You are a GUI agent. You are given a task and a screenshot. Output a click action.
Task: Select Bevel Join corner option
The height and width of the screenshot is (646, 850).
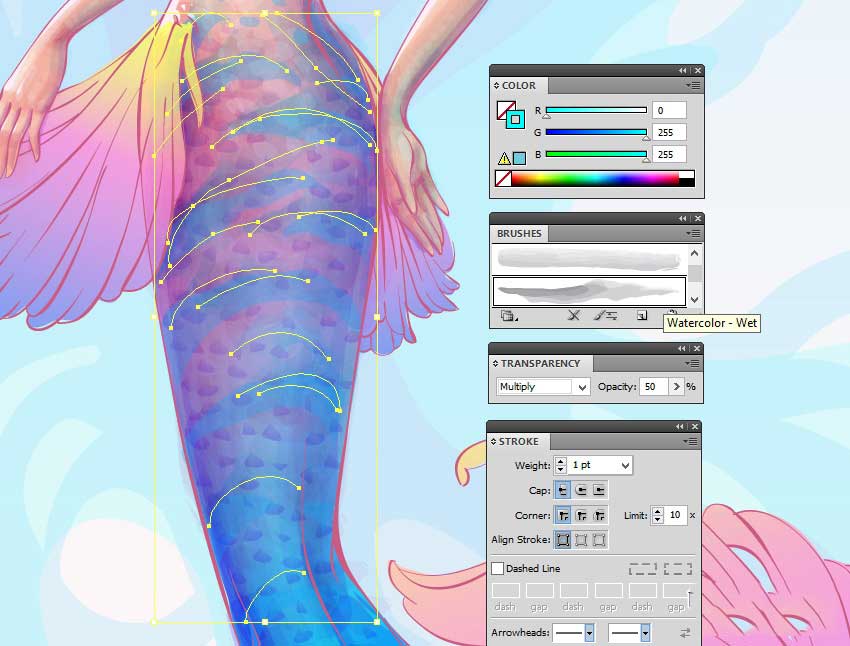pos(599,515)
